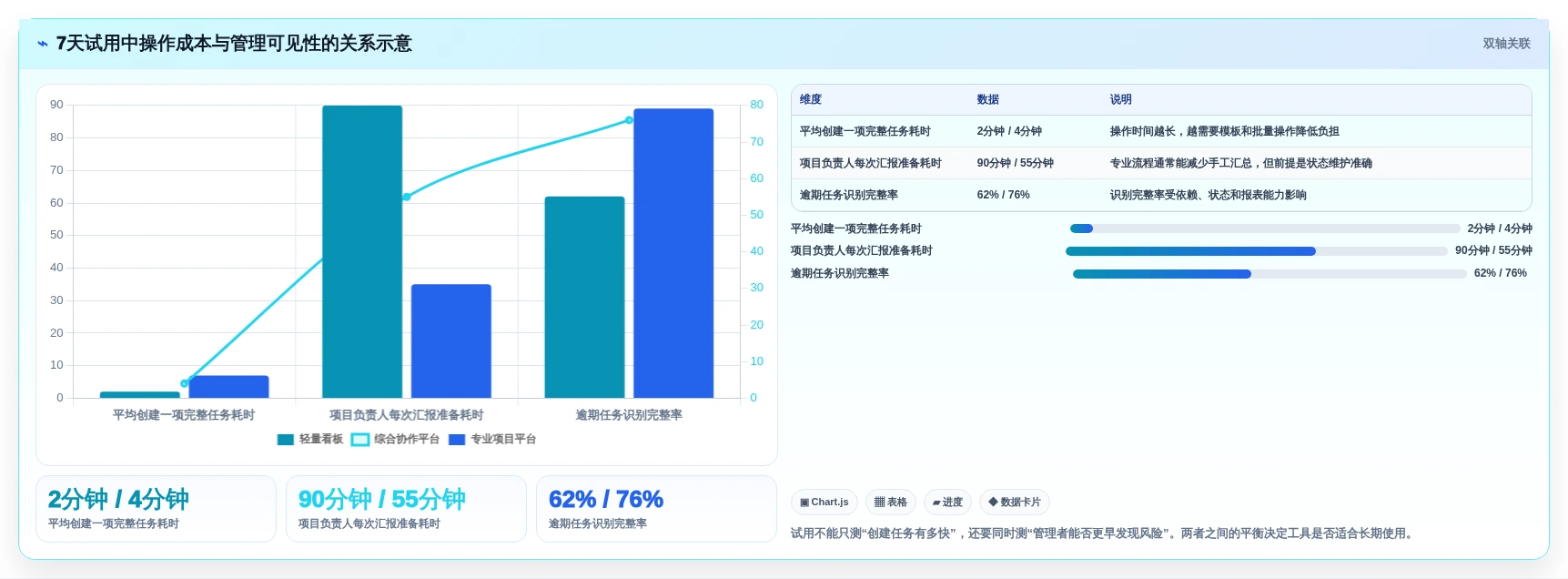Image resolution: width=1568 pixels, height=579 pixels.
Task: Click the 维度 column header
Action: pyautogui.click(x=811, y=100)
